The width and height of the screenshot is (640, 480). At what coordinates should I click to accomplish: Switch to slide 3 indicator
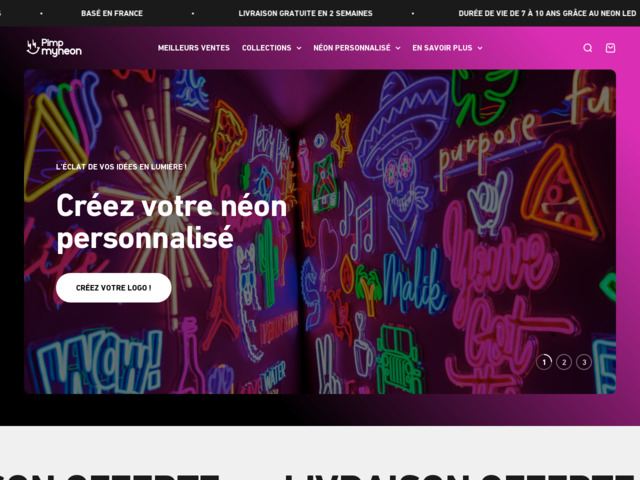[x=584, y=362]
